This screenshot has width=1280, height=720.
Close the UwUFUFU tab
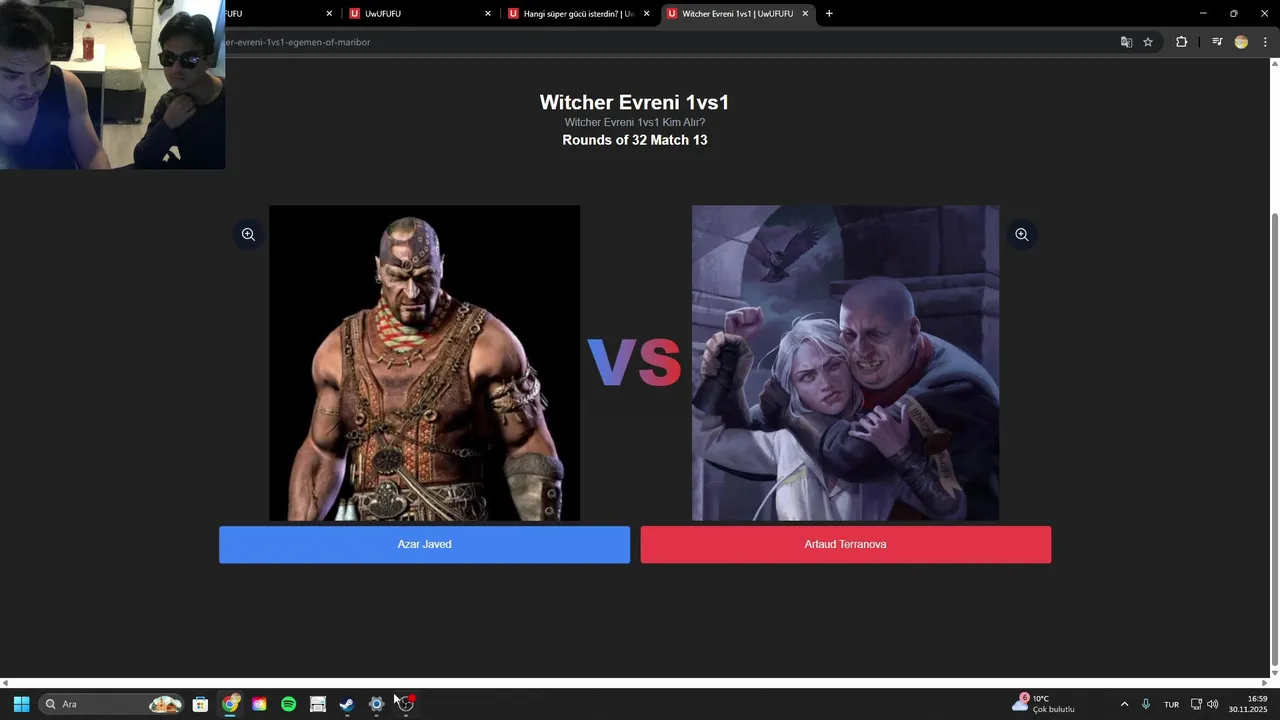[x=488, y=14]
